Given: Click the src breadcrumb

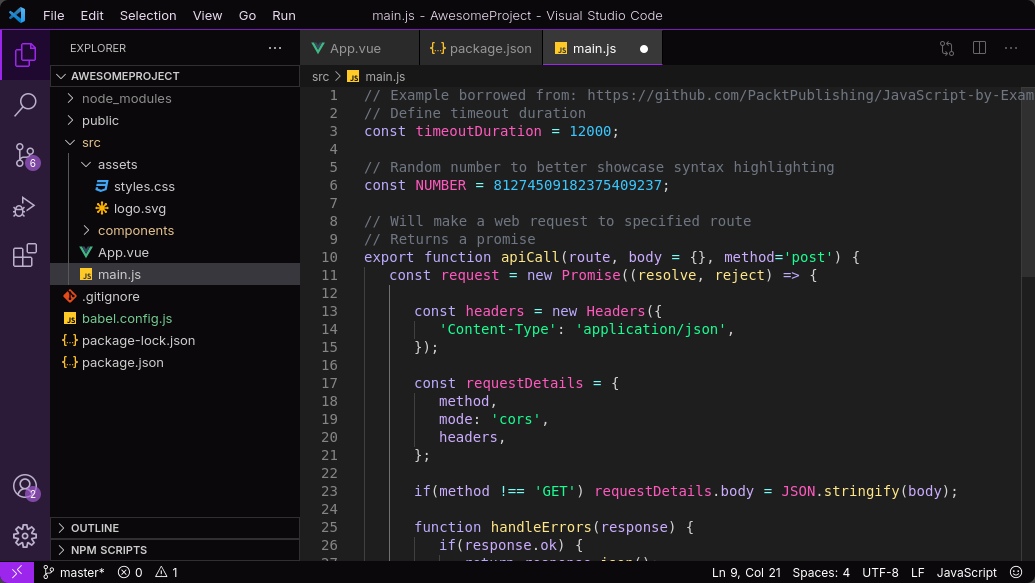Looking at the screenshot, I should coord(320,77).
